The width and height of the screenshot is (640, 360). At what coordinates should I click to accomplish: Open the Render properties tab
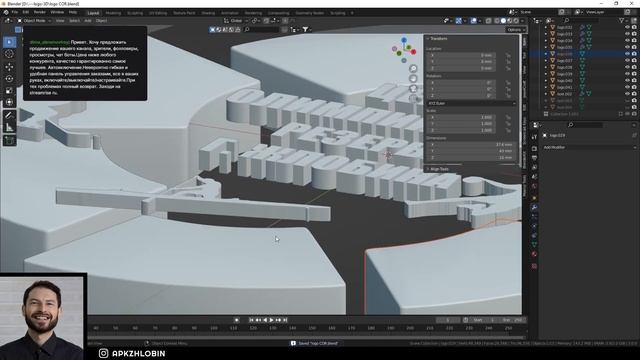tap(534, 149)
